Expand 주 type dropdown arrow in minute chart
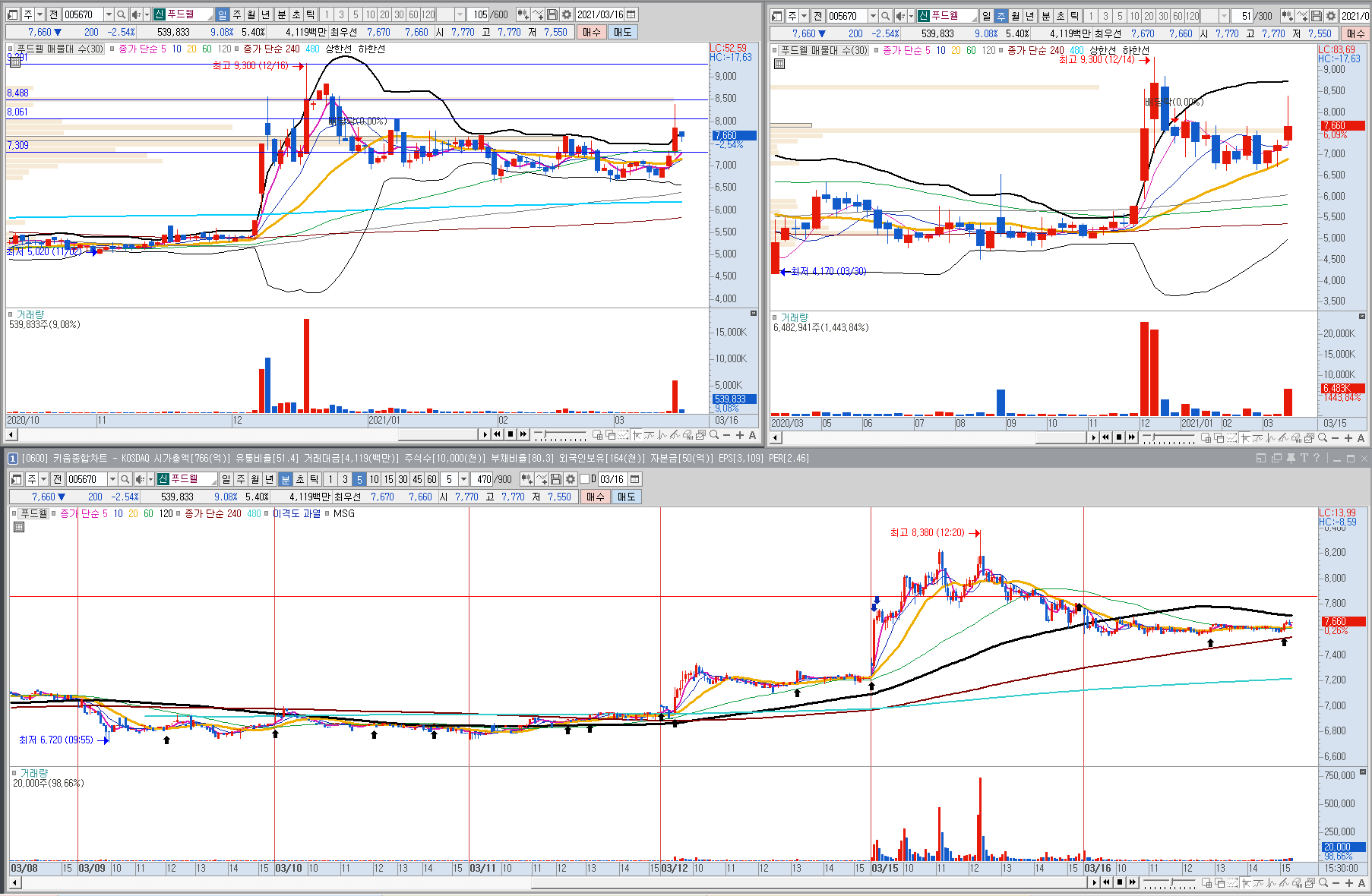 tap(43, 479)
